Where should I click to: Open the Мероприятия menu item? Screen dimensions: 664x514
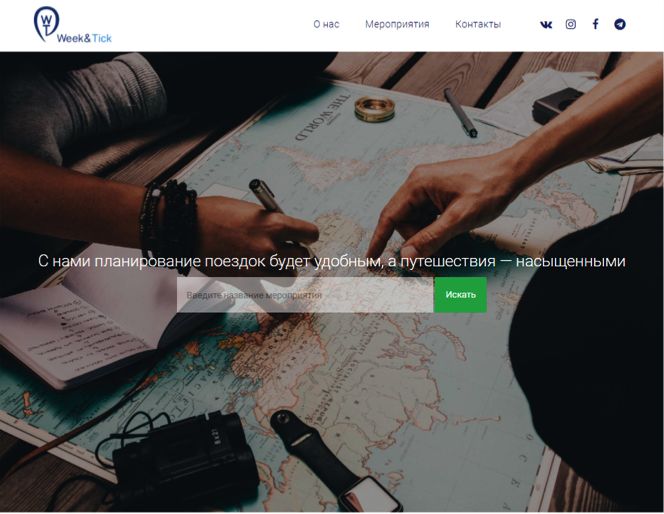pos(397,24)
